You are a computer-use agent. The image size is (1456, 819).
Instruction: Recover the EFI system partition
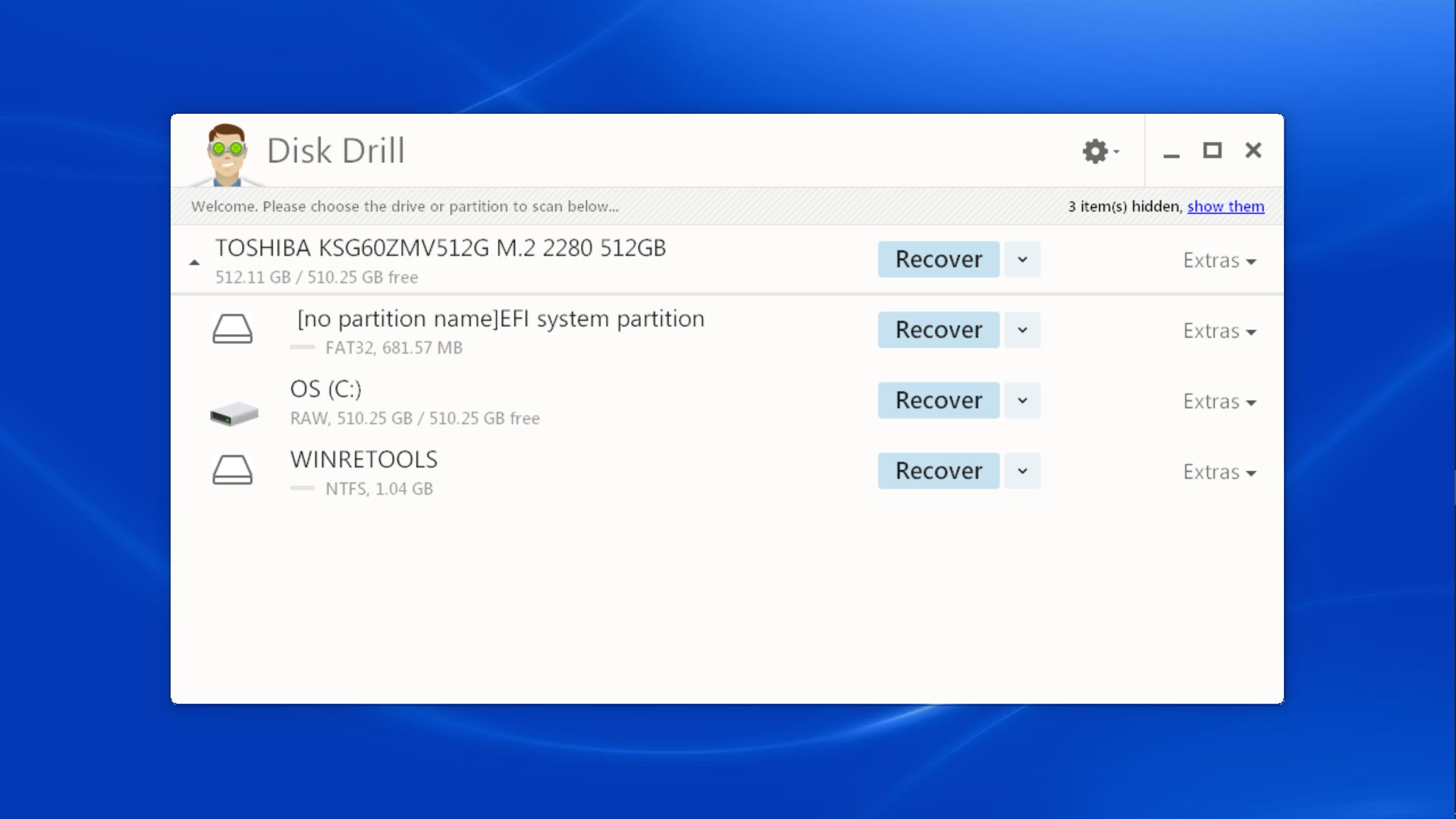click(939, 330)
